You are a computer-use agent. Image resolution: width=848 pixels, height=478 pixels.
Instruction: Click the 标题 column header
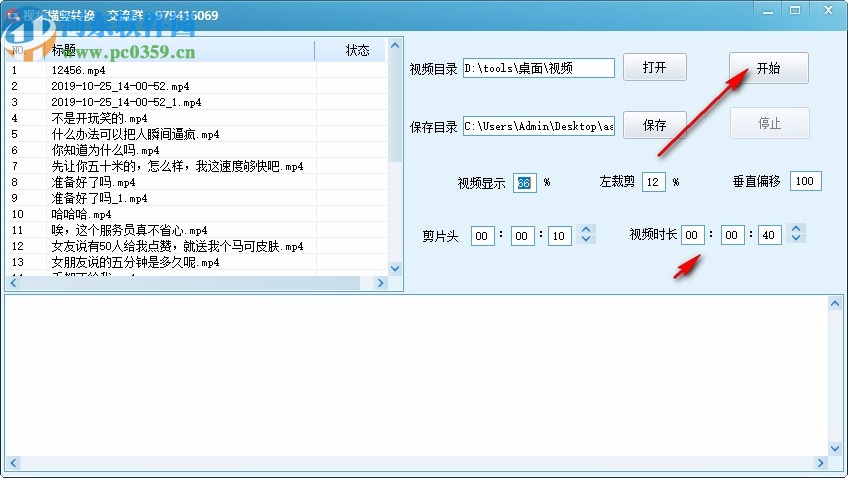(x=180, y=50)
